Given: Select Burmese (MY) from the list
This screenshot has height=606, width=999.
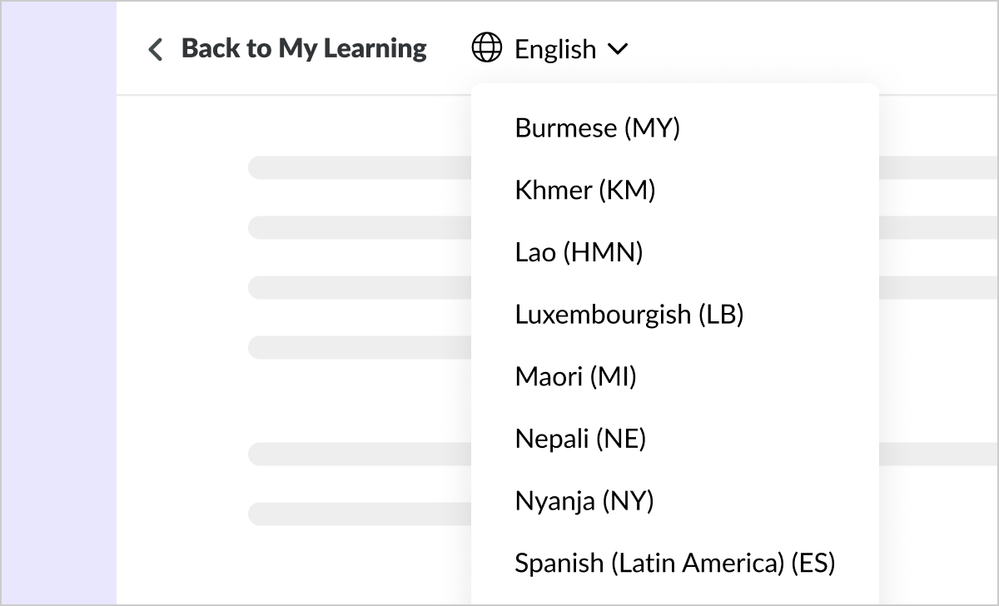Looking at the screenshot, I should coord(597,128).
